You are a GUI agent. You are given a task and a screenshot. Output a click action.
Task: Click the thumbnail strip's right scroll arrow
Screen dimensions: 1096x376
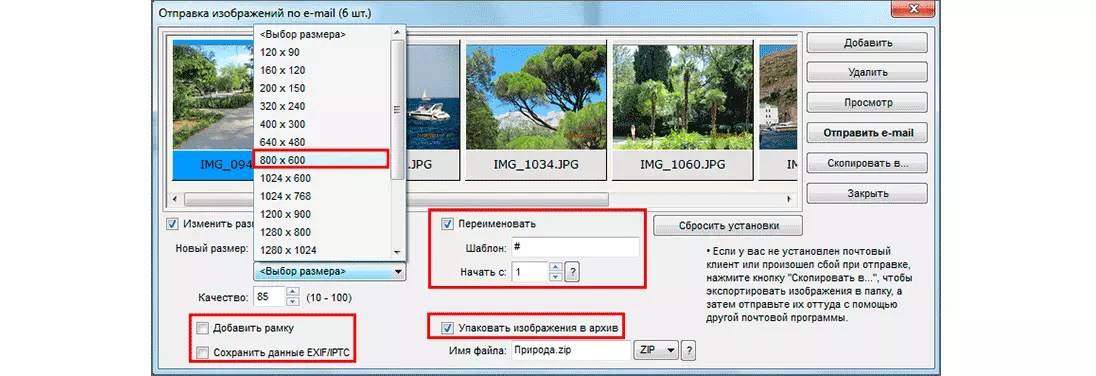pos(791,199)
